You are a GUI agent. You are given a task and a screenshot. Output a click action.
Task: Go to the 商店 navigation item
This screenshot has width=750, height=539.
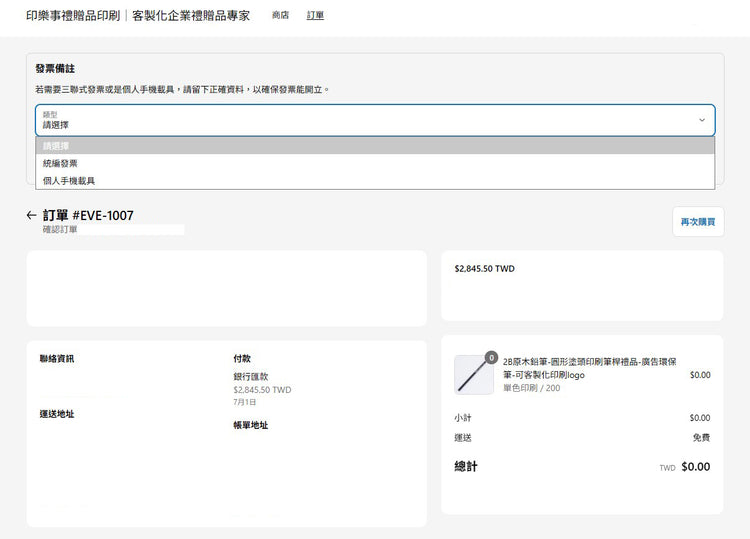pyautogui.click(x=280, y=16)
